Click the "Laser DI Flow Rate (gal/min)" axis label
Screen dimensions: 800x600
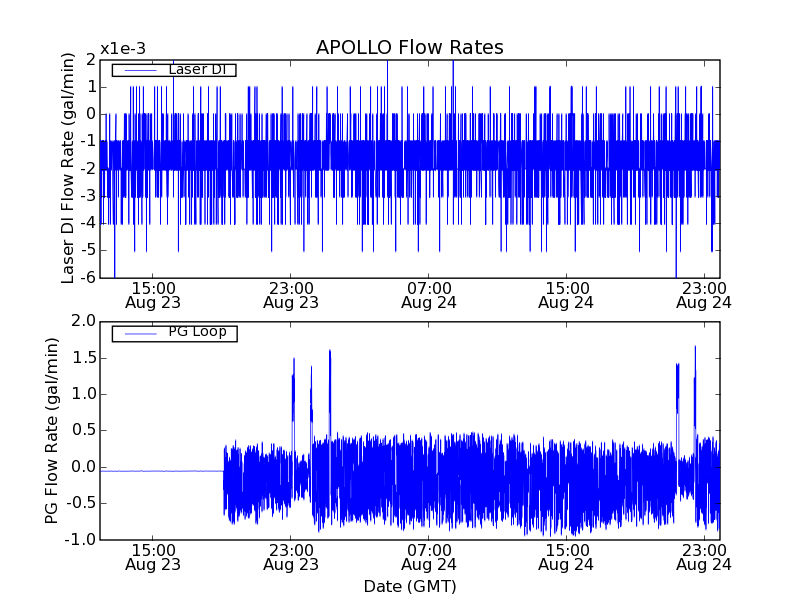68,168
